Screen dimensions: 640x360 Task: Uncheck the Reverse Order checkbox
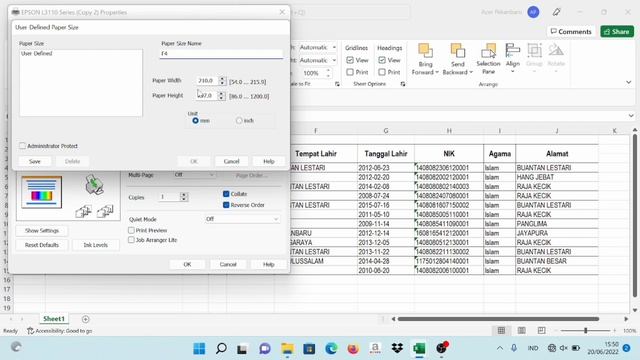click(226, 205)
